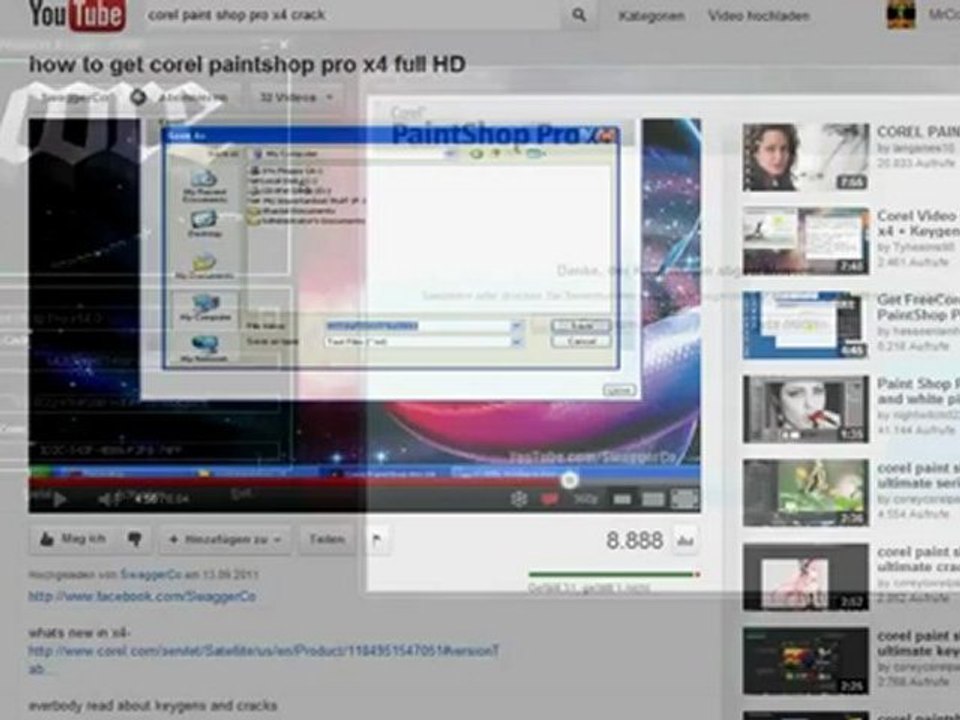Toggle the red annotations icon in player
960x720 pixels.
point(549,500)
